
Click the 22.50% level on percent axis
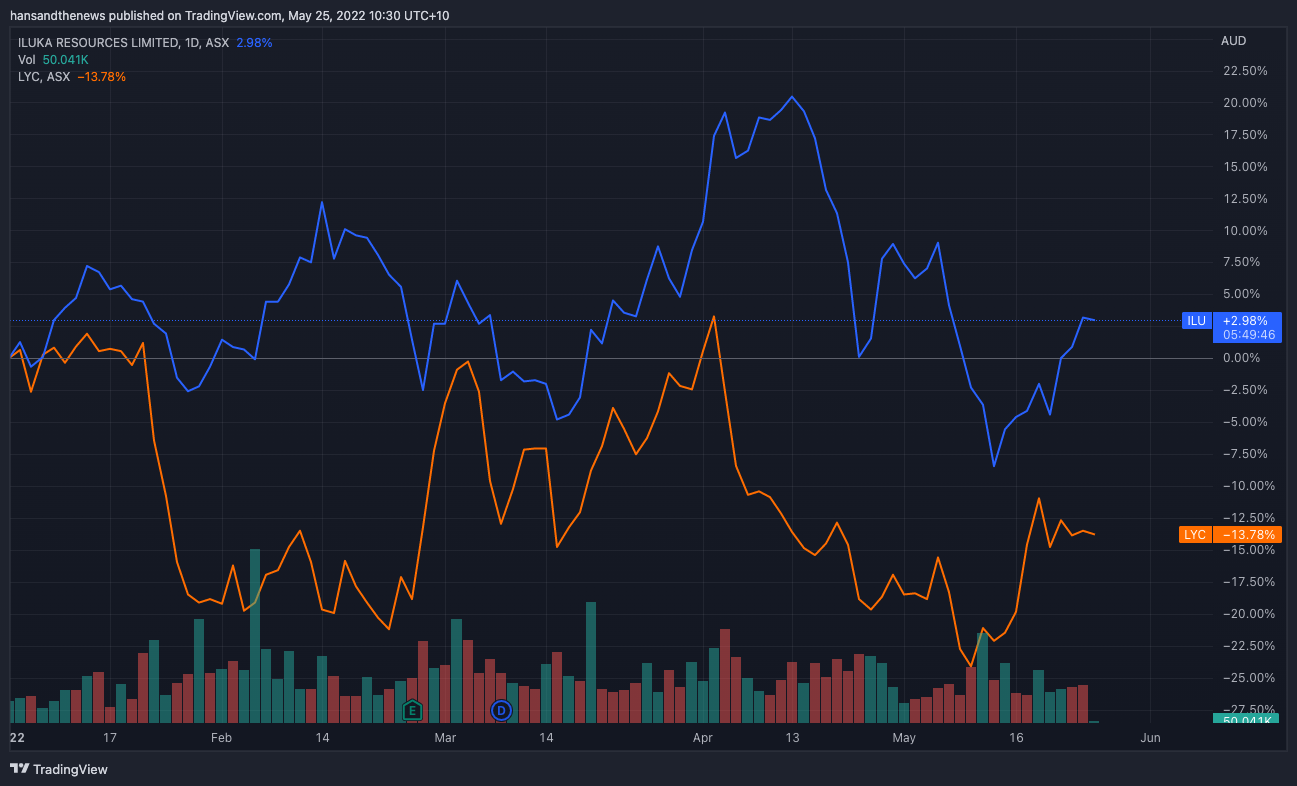[x=1244, y=71]
